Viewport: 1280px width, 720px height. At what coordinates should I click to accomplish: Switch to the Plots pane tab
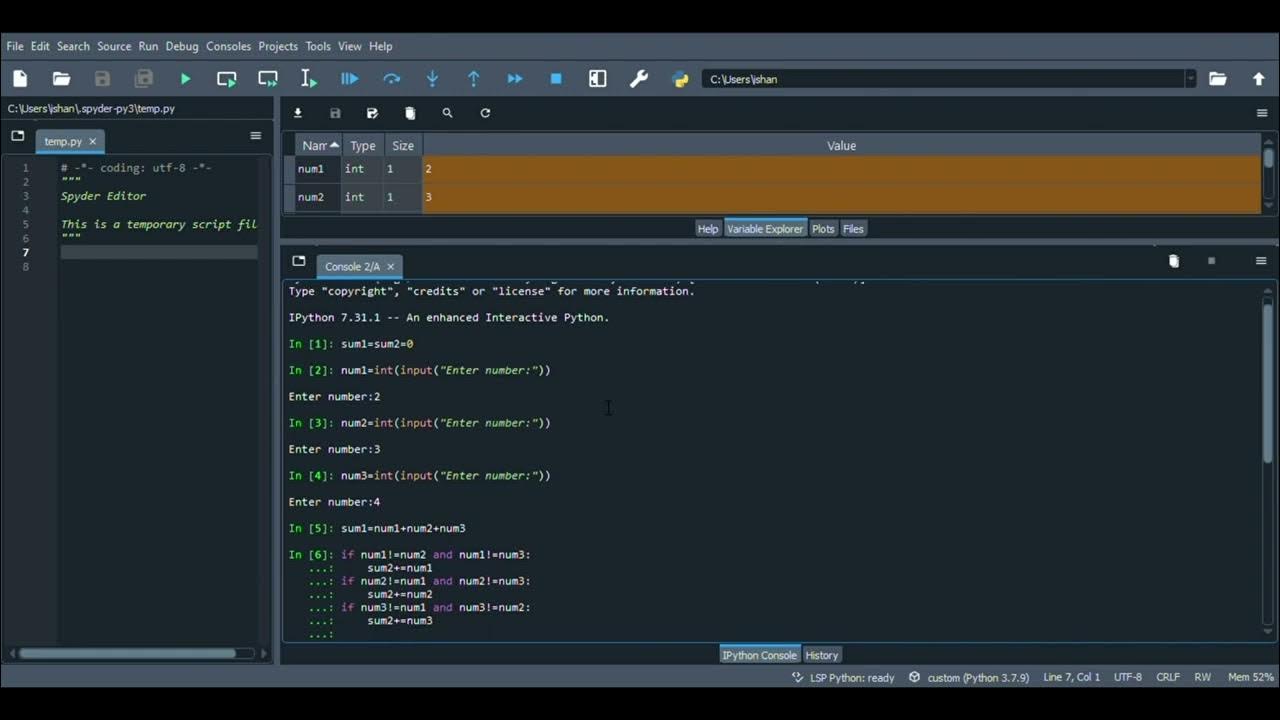tap(823, 229)
